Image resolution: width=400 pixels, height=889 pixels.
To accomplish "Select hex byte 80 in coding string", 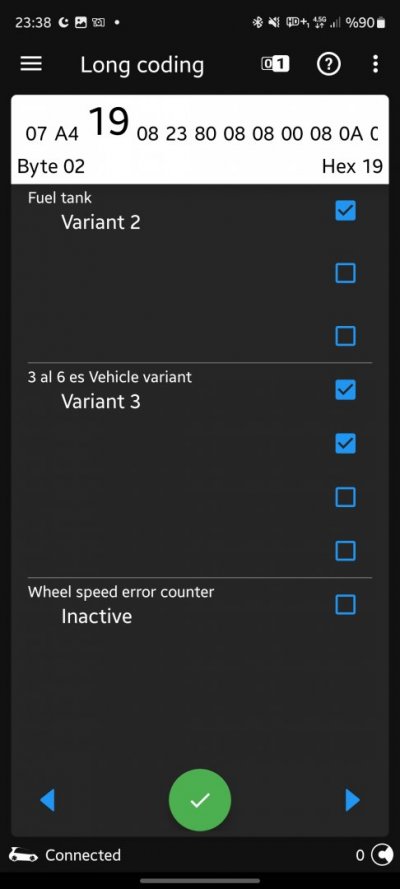I will [205, 134].
